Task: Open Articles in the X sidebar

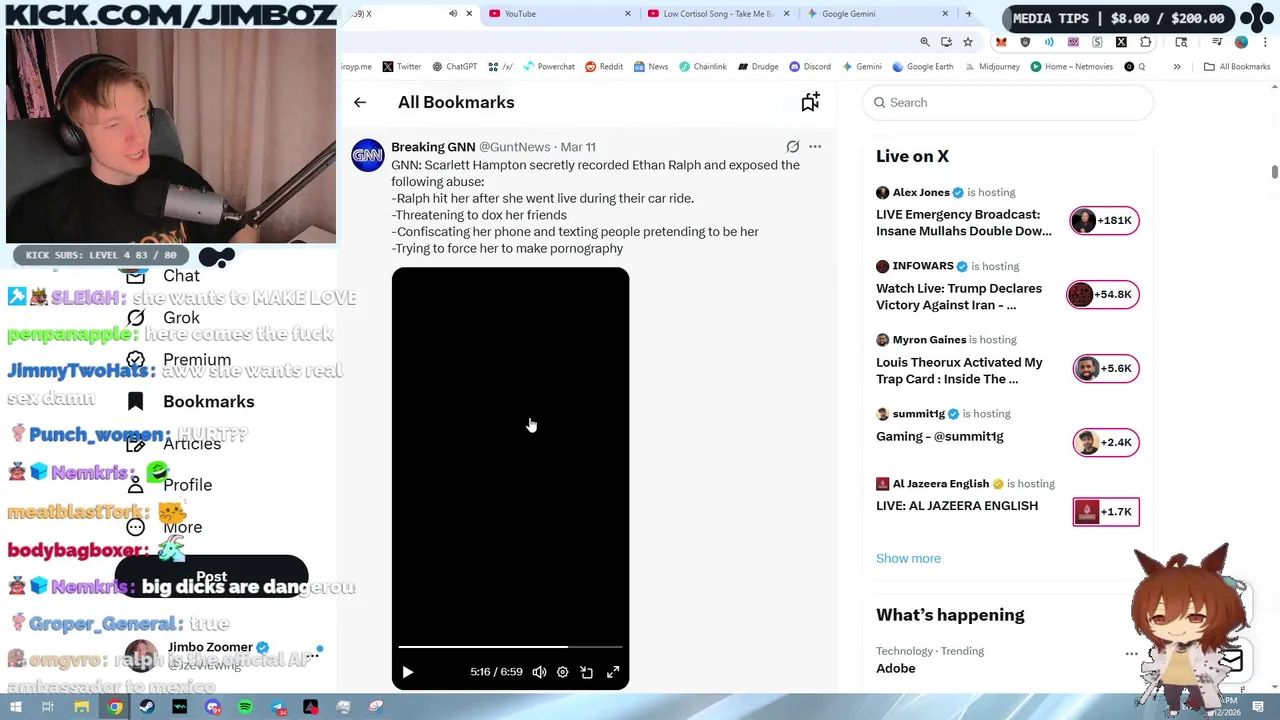Action: [174, 443]
